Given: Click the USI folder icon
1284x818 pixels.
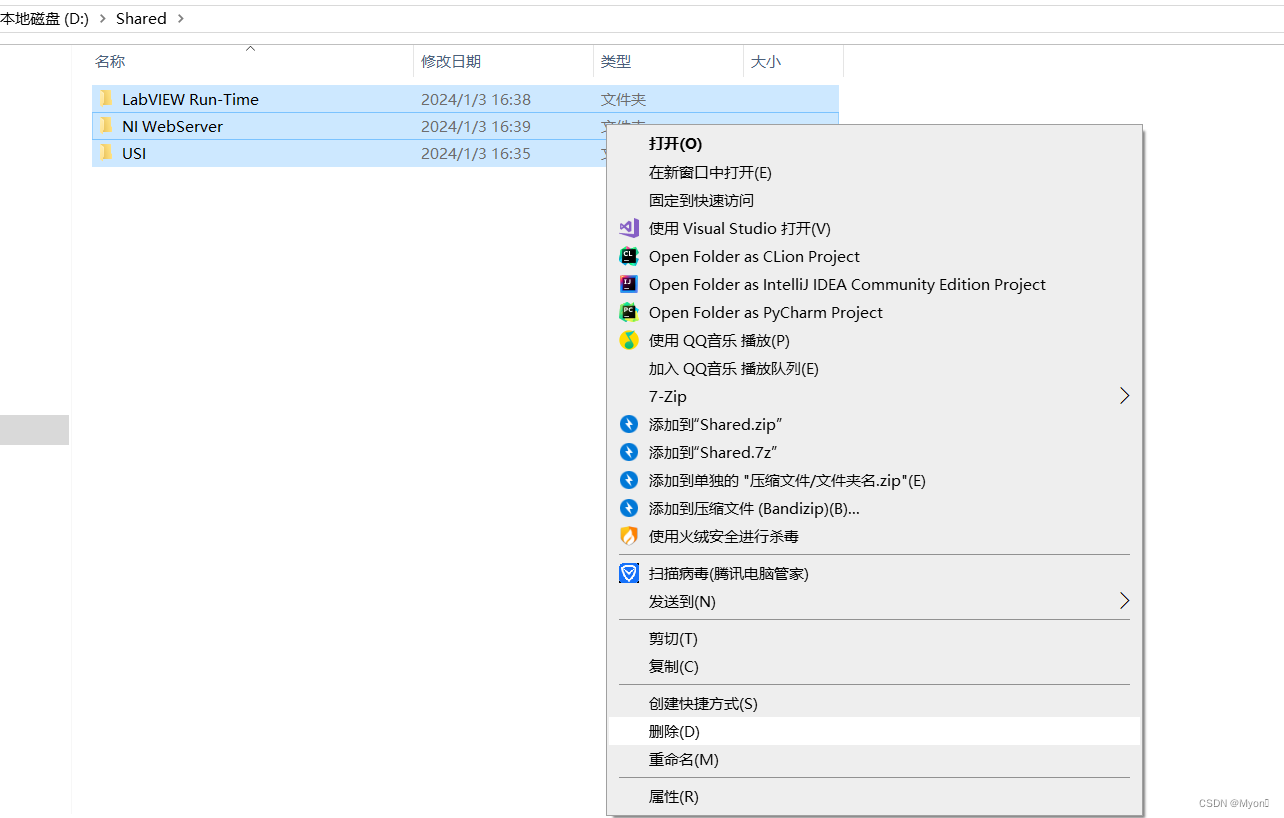Looking at the screenshot, I should point(106,153).
